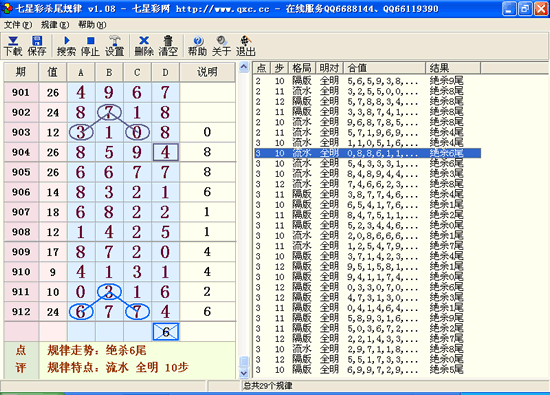550x395 pixels.
Task: Click the 保存 save toolbar icon
Action: [x=37, y=46]
